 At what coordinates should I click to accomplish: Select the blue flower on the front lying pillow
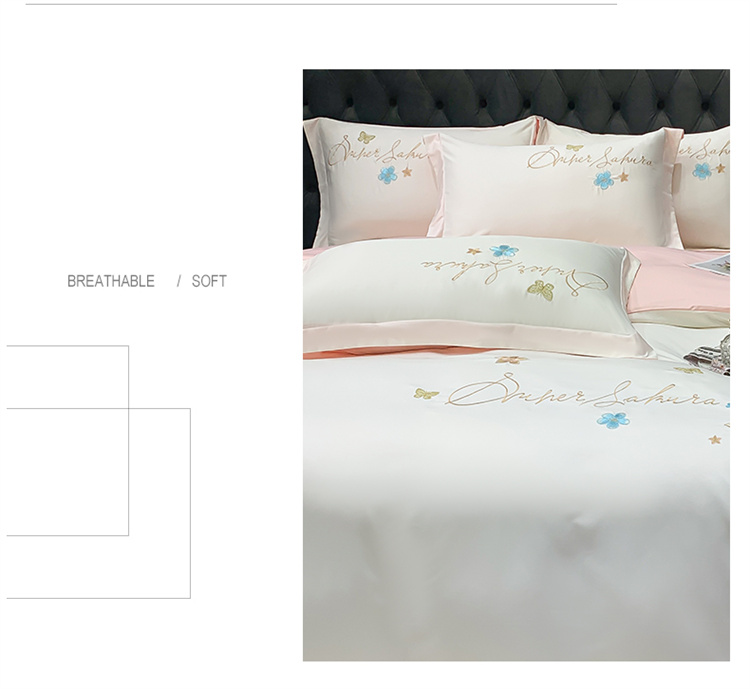(504, 251)
